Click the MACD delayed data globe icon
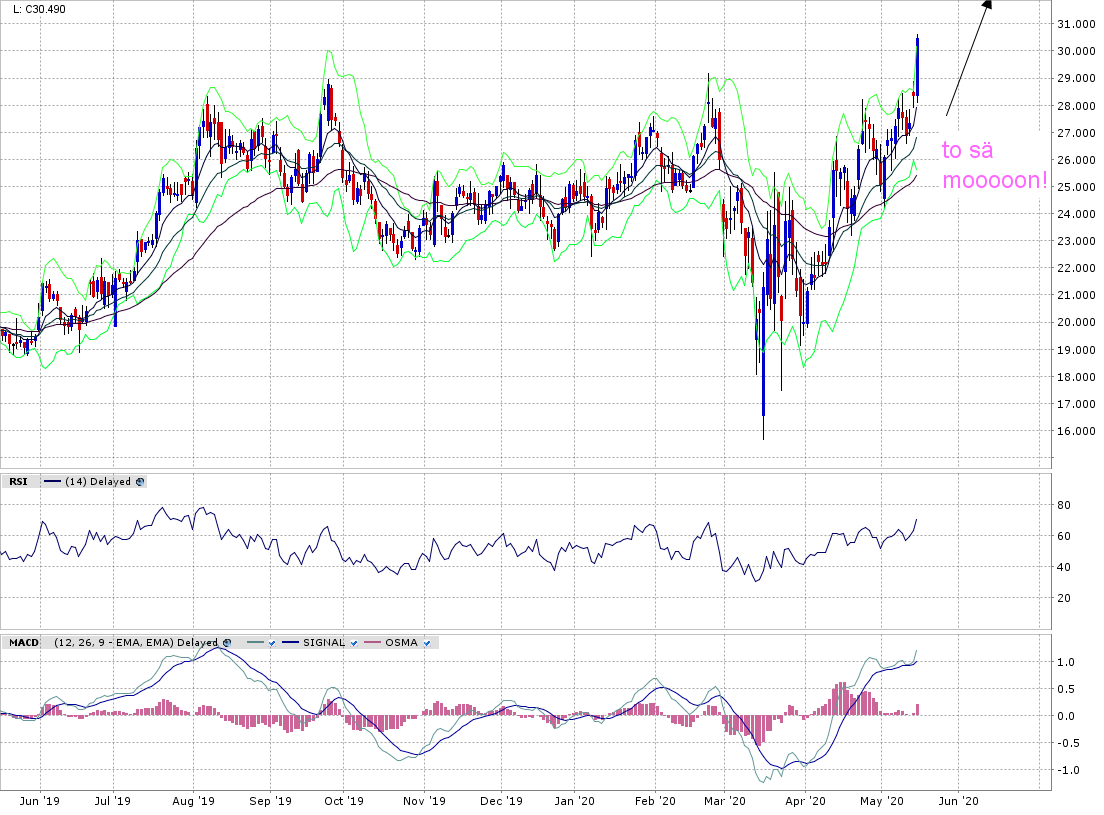This screenshot has width=1104, height=815. (226, 642)
